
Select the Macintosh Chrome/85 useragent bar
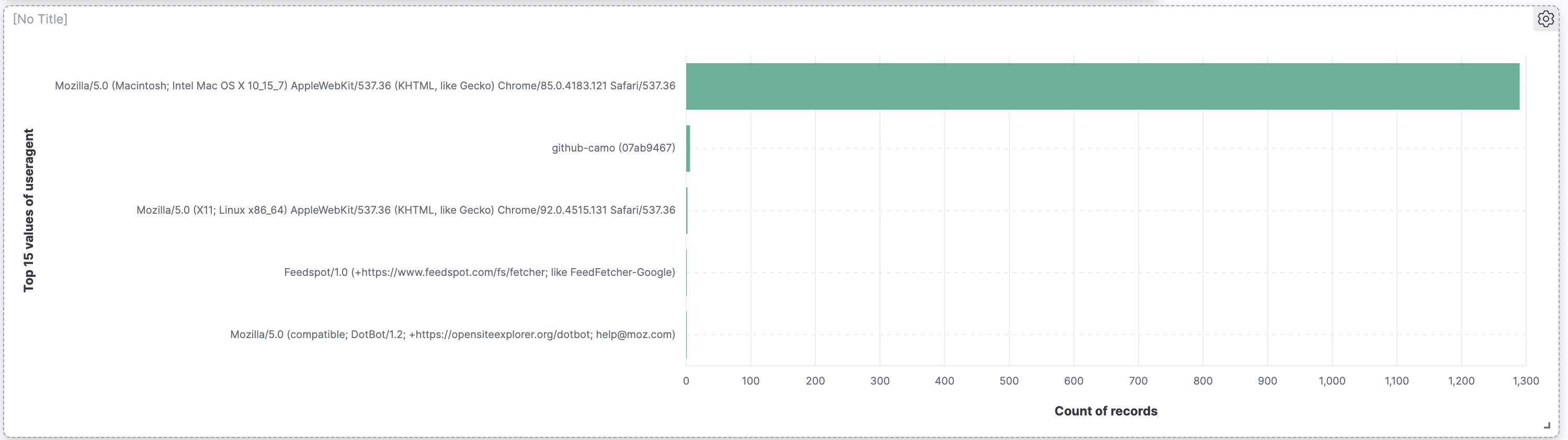coord(1103,86)
